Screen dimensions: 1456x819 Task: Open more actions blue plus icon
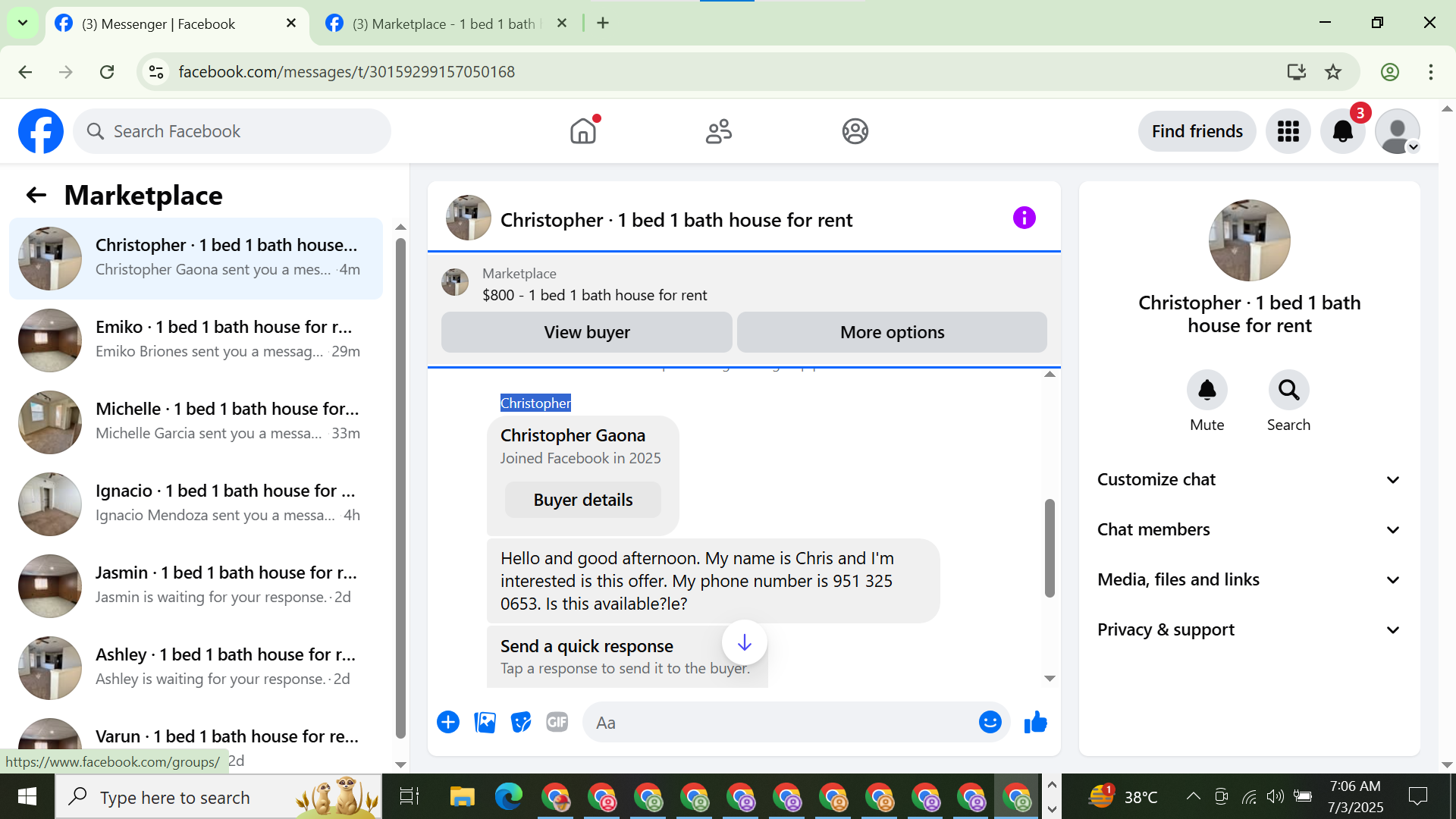[448, 723]
